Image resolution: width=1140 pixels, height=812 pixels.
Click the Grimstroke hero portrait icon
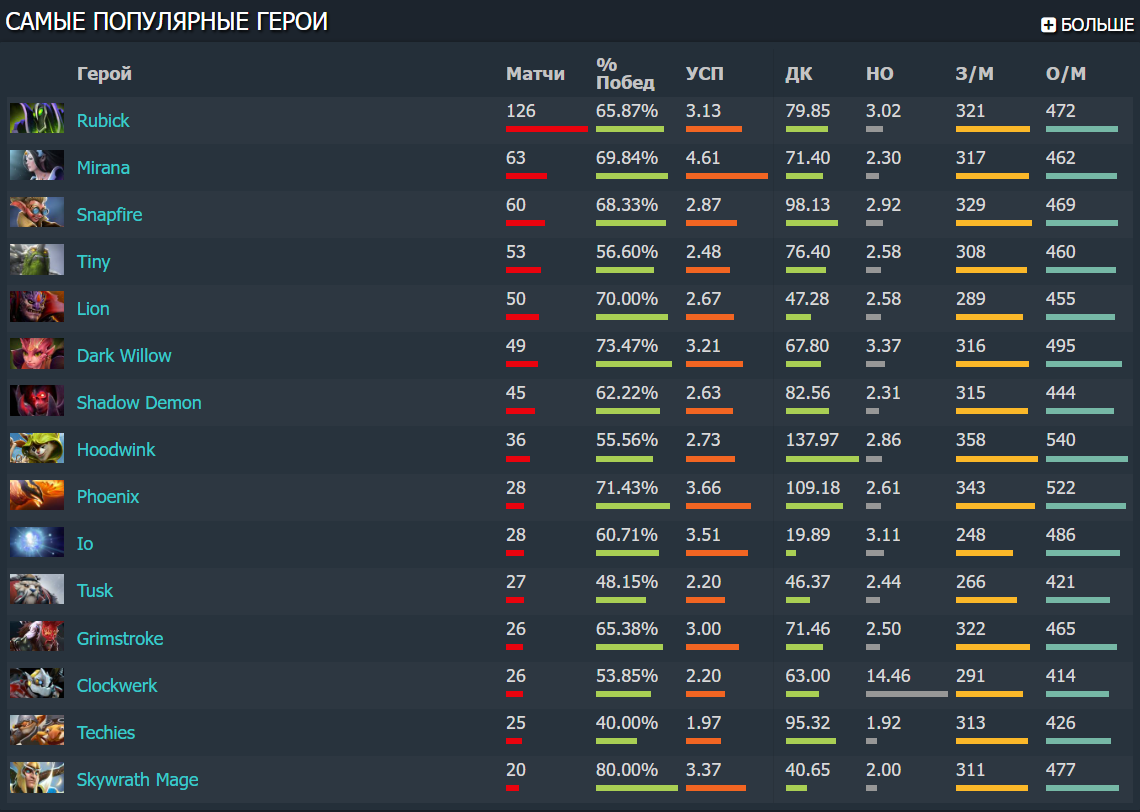(x=37, y=636)
